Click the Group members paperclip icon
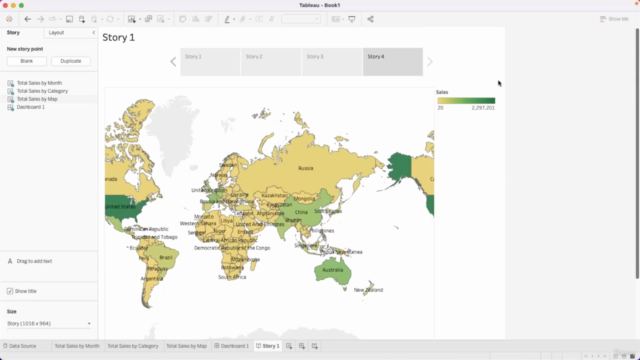The width and height of the screenshot is (640, 360). coord(243,19)
